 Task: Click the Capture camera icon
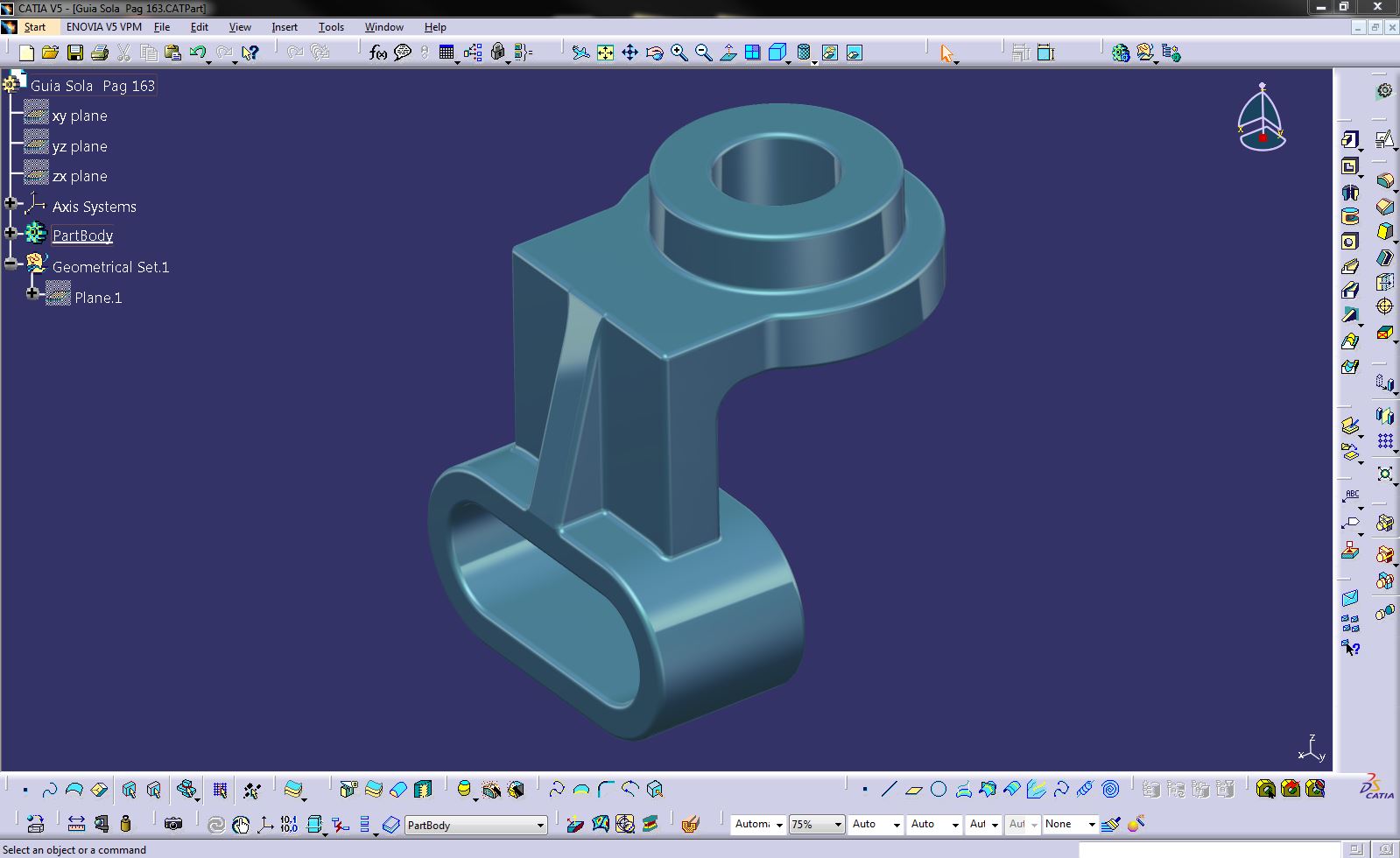[173, 824]
